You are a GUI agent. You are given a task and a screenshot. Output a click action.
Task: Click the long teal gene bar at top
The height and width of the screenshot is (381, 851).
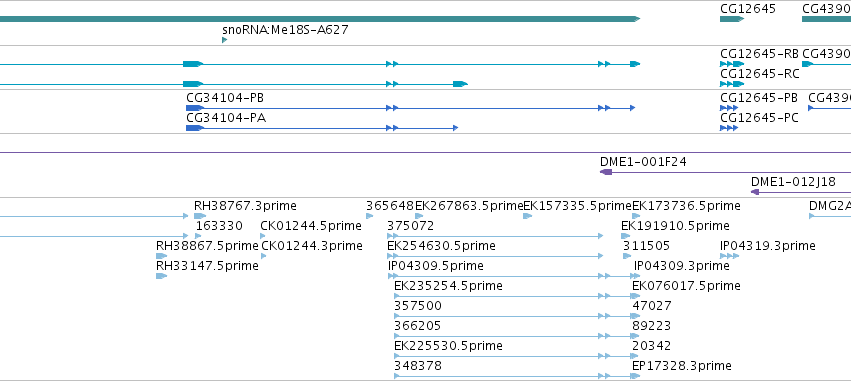(320, 19)
